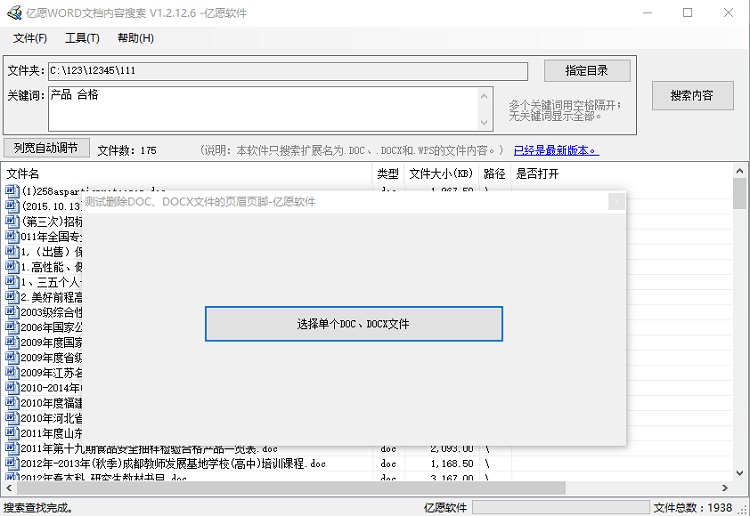The width and height of the screenshot is (750, 516).
Task: Maximize the main application window
Action: [x=687, y=13]
